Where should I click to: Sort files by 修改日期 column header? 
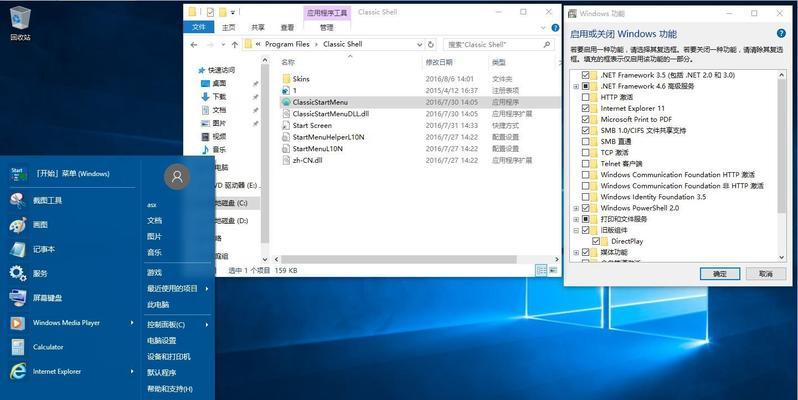point(439,63)
